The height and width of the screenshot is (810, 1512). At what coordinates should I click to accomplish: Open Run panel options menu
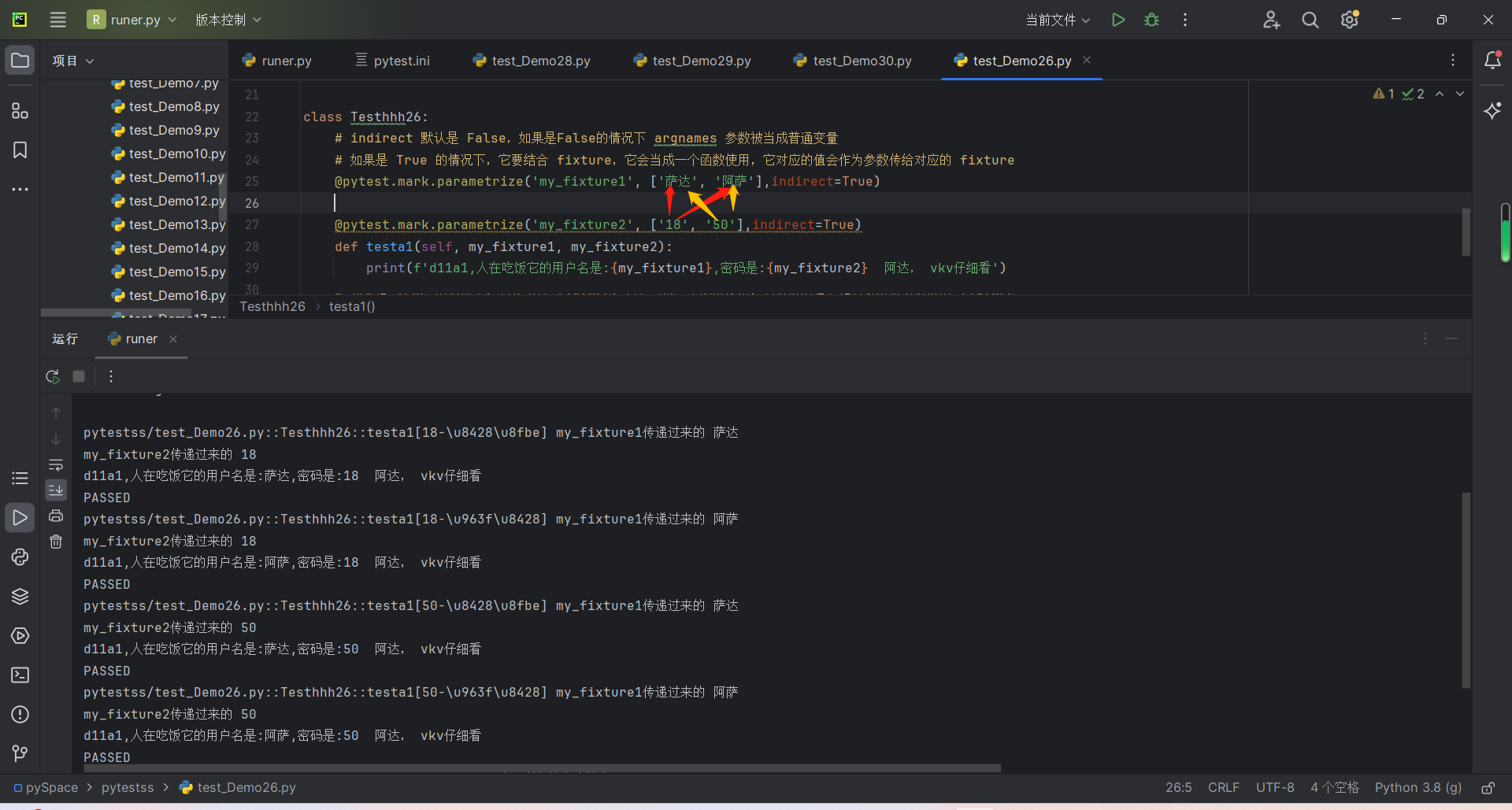(1425, 338)
